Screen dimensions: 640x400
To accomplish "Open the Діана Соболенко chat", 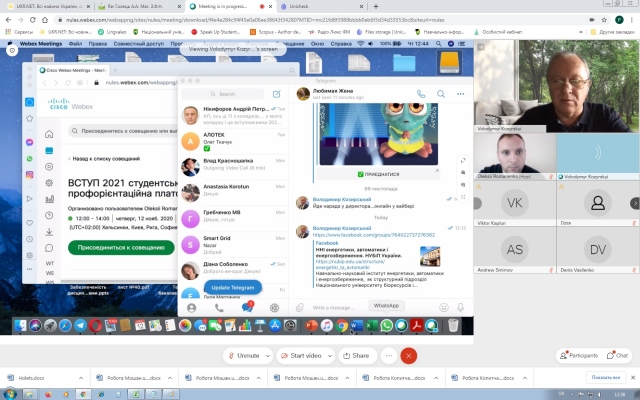I will [233, 270].
